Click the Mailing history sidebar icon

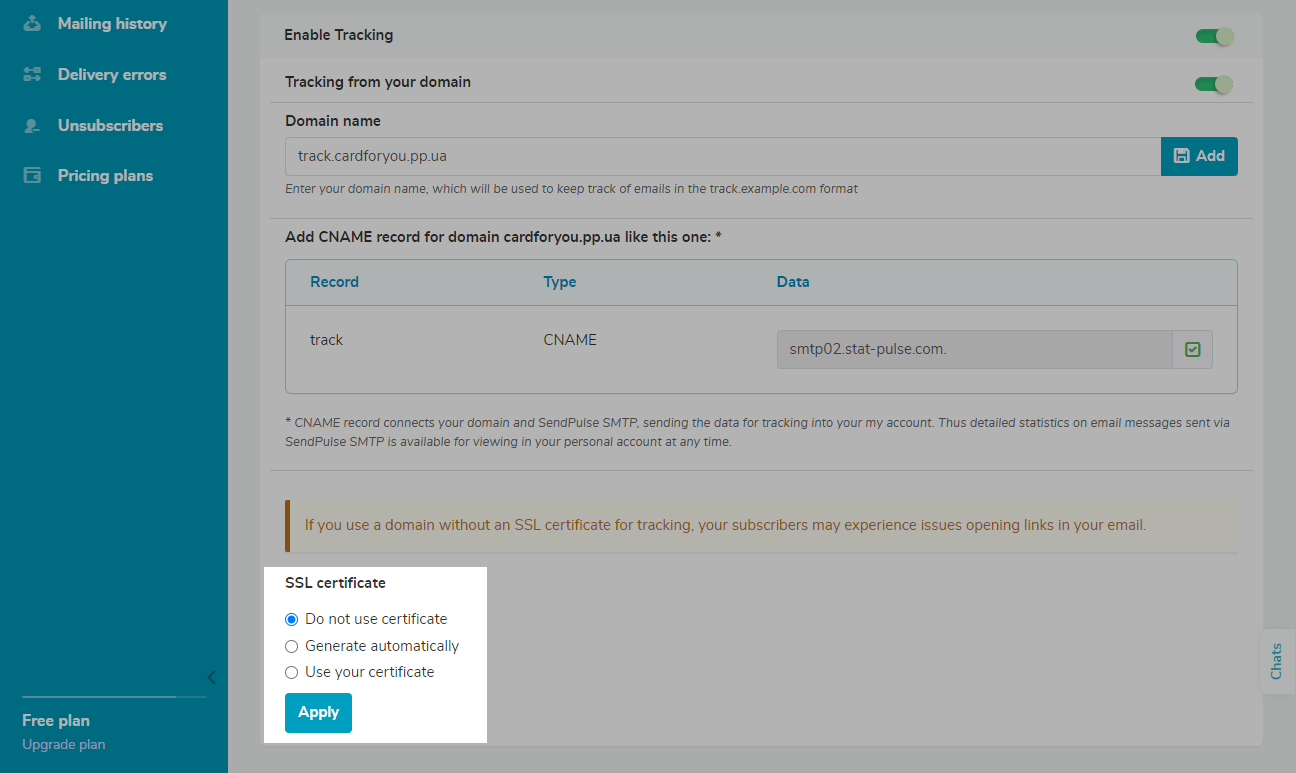click(33, 24)
